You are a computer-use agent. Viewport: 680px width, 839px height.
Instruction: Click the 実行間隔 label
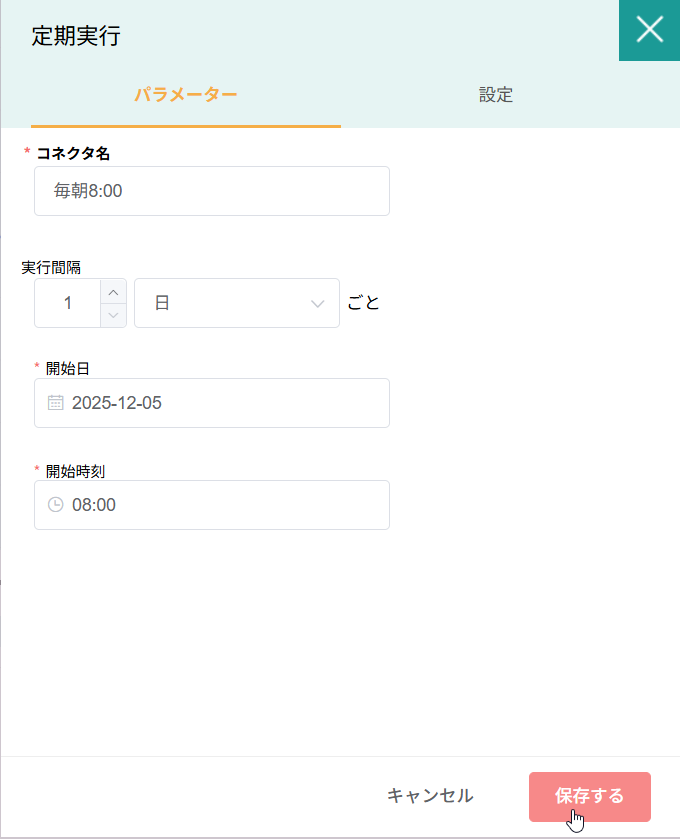tap(51, 267)
